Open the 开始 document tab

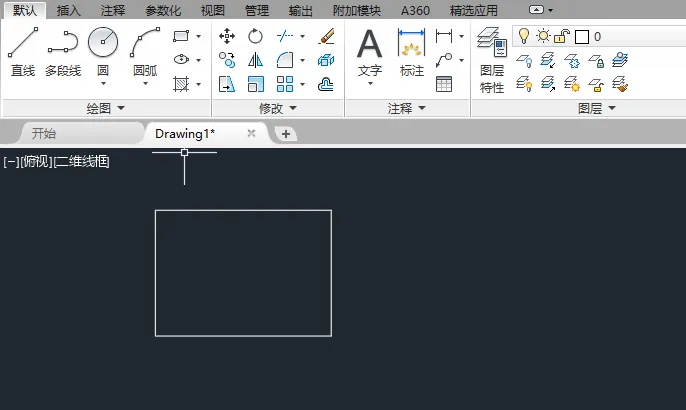click(44, 133)
